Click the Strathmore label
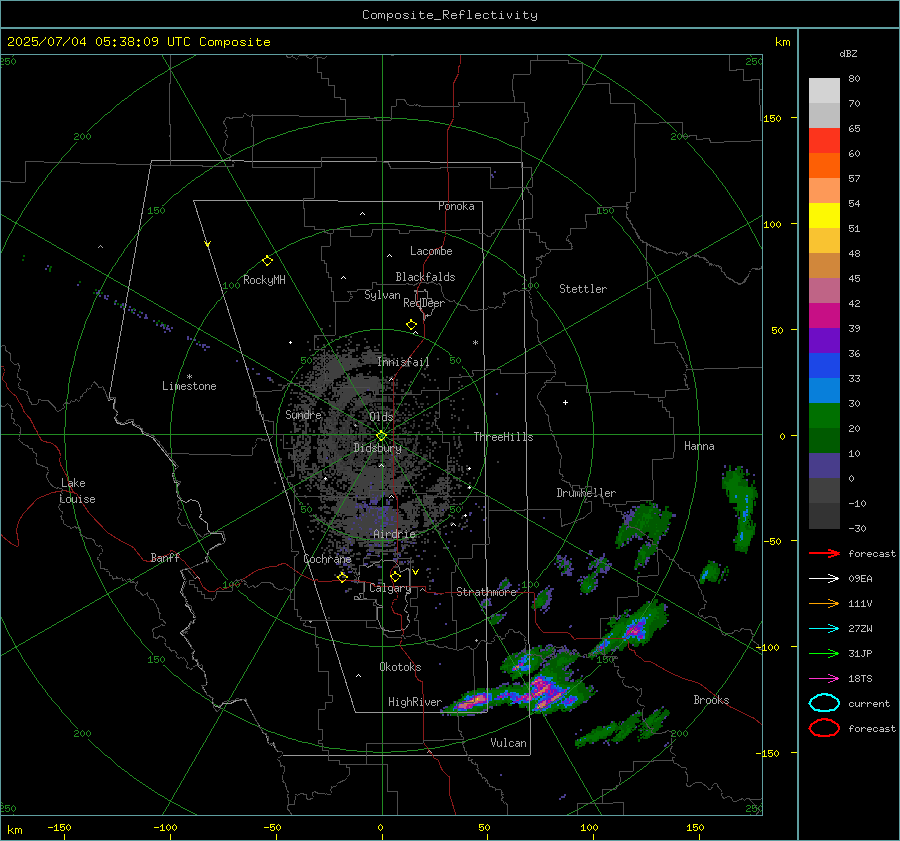Image resolution: width=900 pixels, height=841 pixels. point(487,592)
